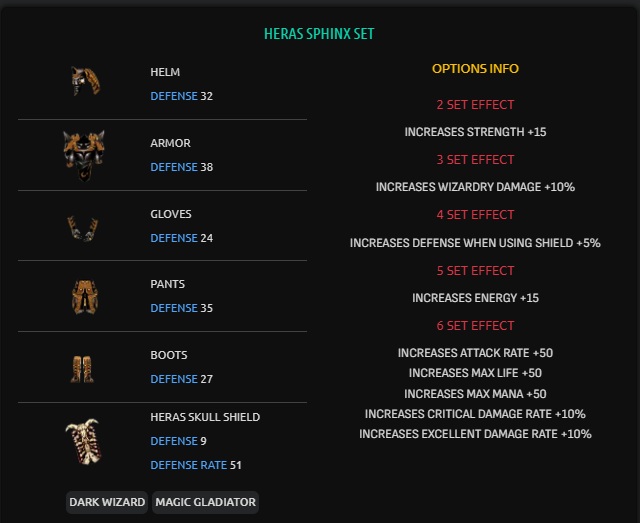Click the 4 Set Effect label

coord(475,215)
